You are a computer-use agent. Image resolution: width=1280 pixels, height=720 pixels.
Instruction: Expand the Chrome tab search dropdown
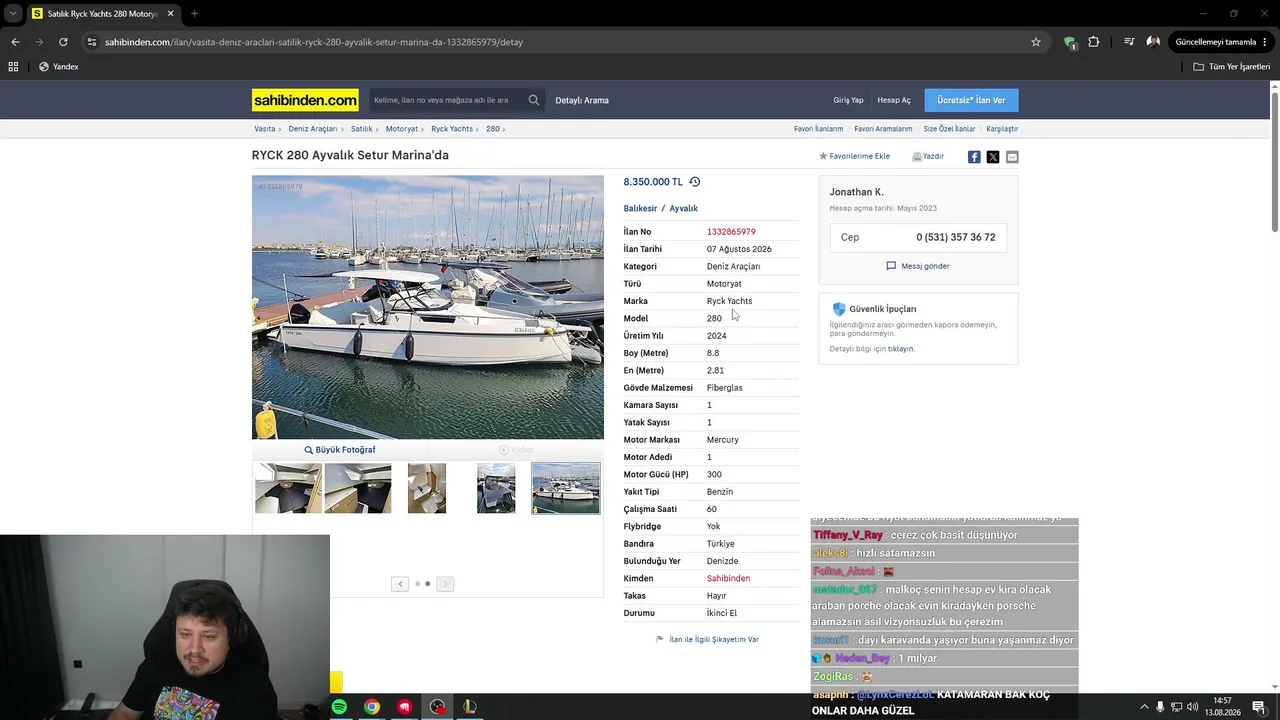[13, 14]
